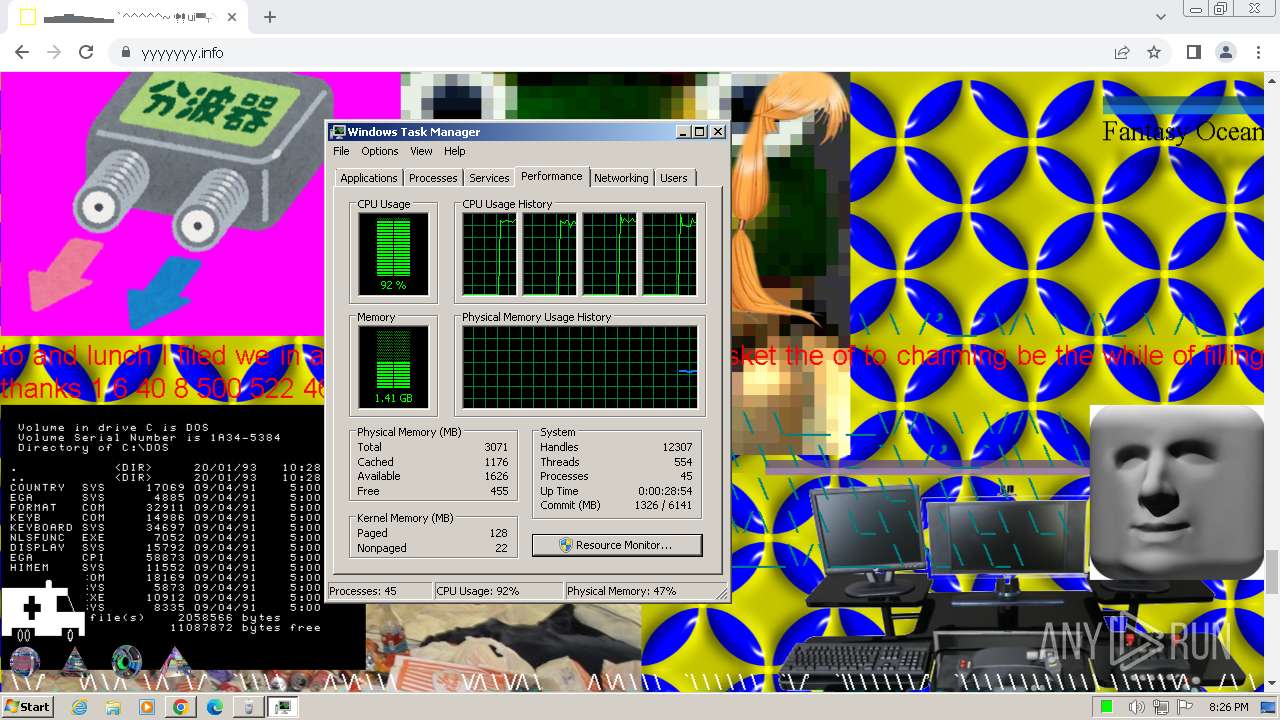Screen dimensions: 1280x720
Task: Click Commit (MB) value 1326 / 6141
Action: 663,505
